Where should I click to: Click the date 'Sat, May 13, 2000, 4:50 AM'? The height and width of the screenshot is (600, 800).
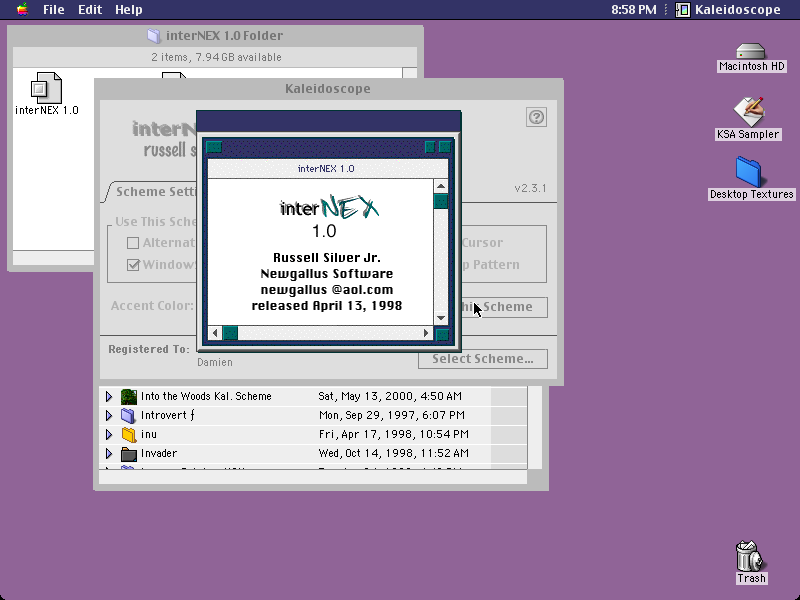click(x=390, y=396)
